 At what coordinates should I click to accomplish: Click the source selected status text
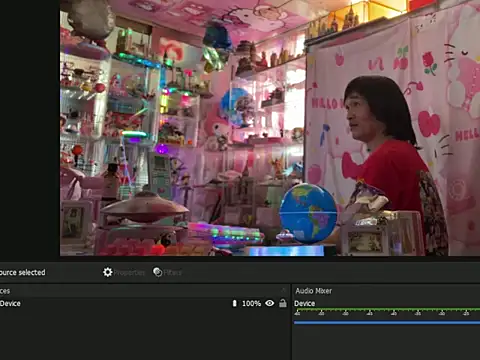tap(23, 272)
